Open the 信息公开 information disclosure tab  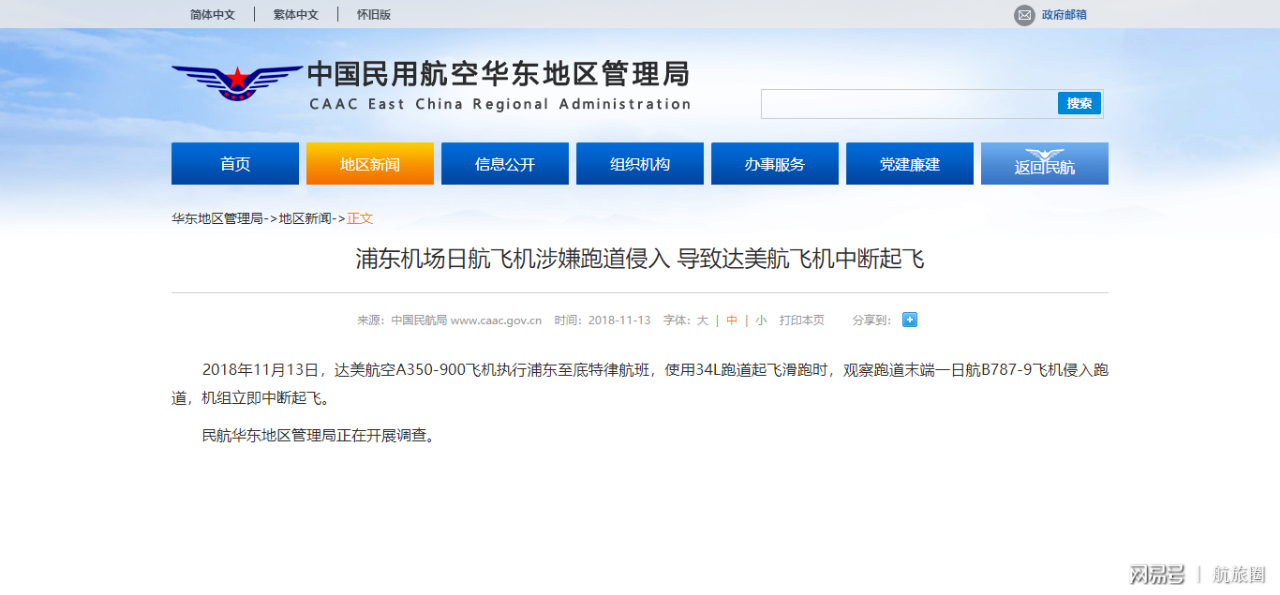pyautogui.click(x=505, y=164)
